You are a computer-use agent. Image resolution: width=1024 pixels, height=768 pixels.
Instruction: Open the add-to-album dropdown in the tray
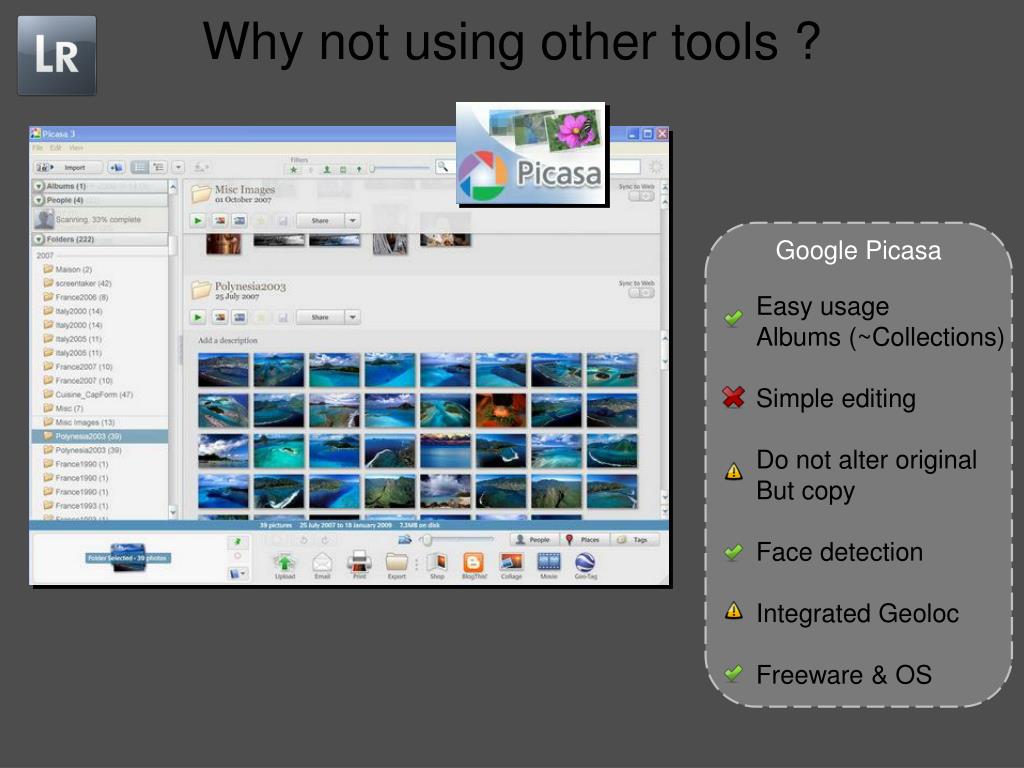coord(238,573)
